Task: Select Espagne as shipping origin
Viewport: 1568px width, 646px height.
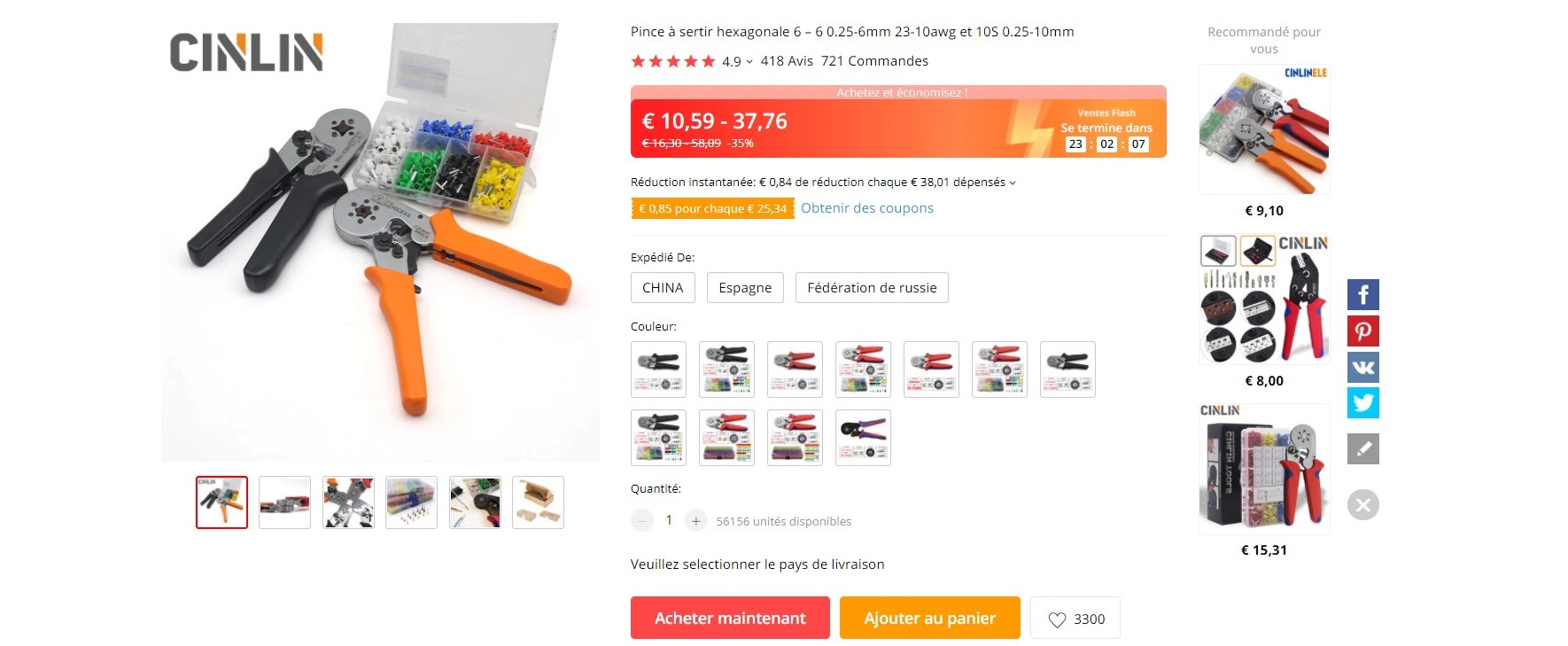Action: pyautogui.click(x=745, y=288)
